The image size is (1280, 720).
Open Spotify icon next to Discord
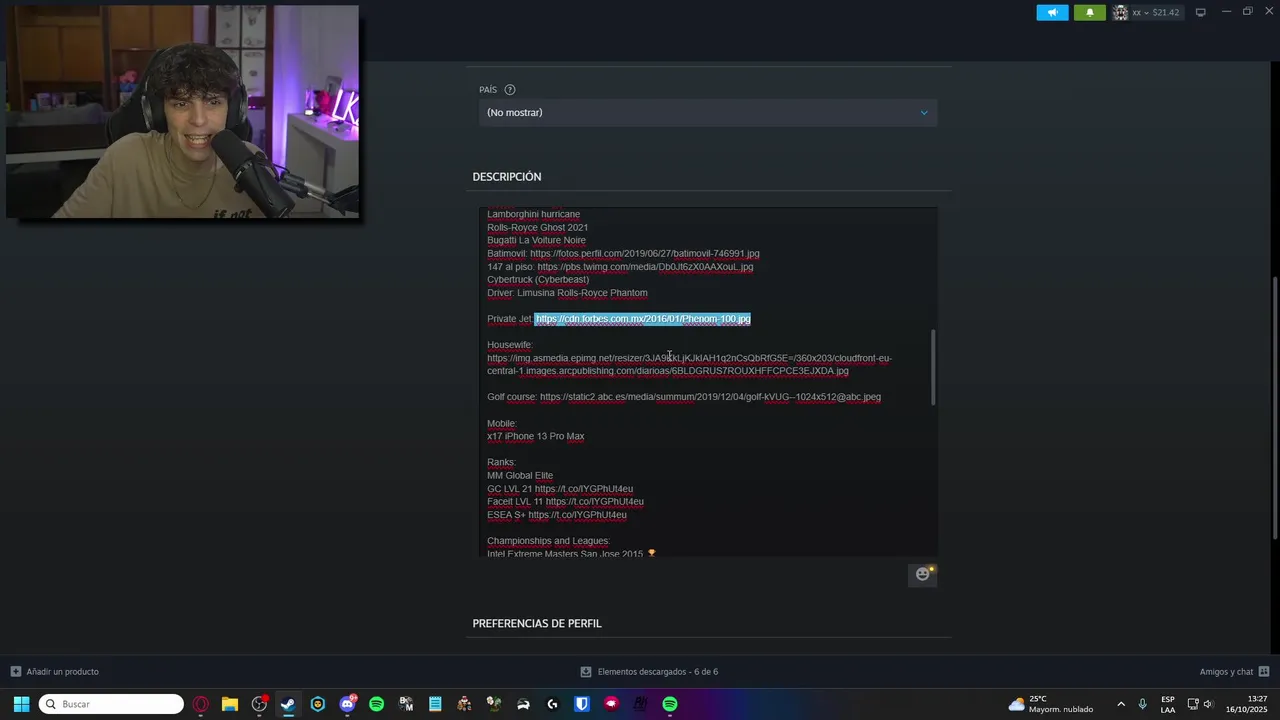click(376, 704)
